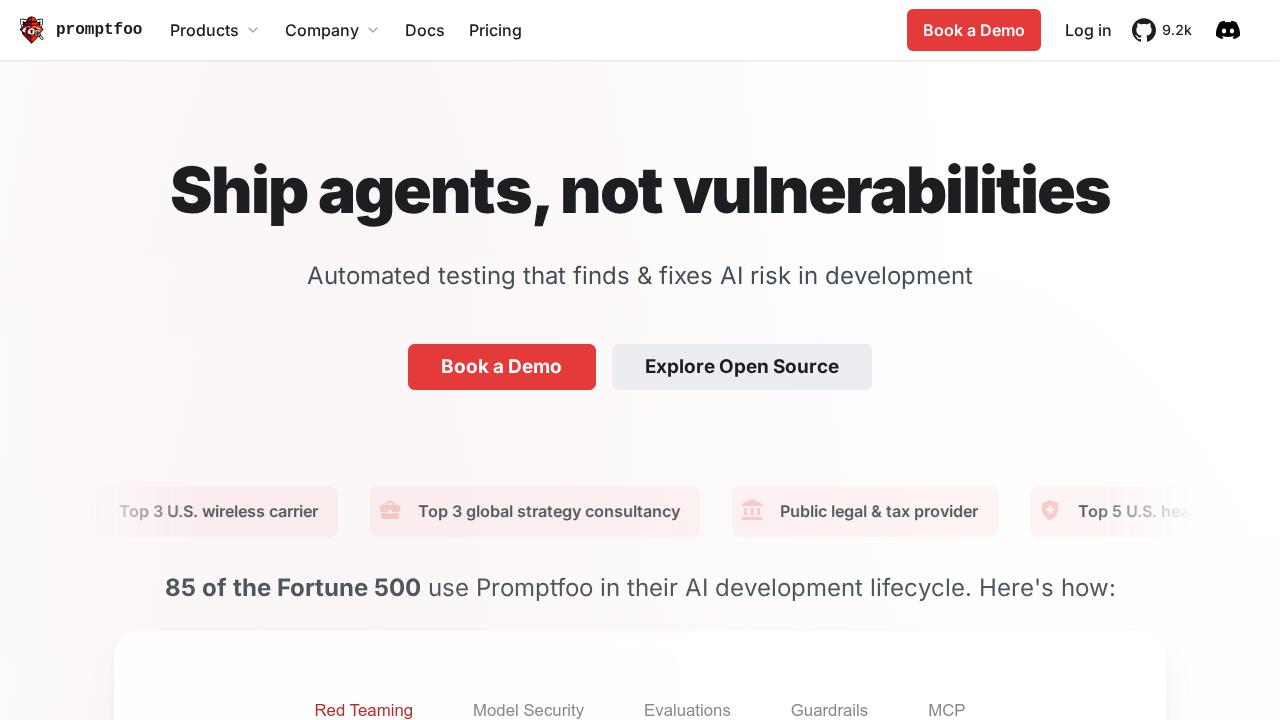Click the promptfoo logo icon
The height and width of the screenshot is (720, 1280).
point(31,30)
